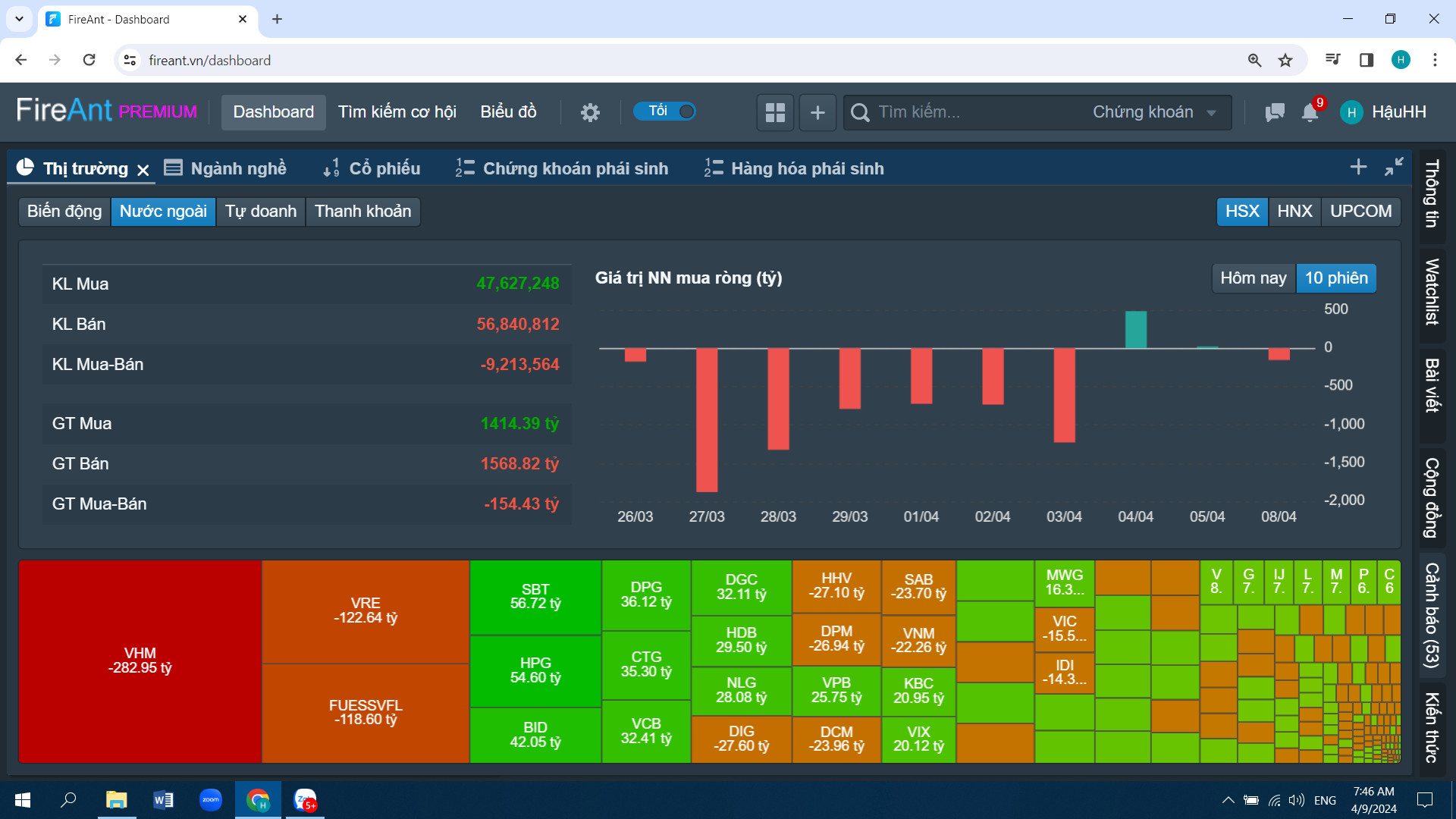Click the dashboard grid layout icon
The width and height of the screenshot is (1456, 819).
pos(775,112)
